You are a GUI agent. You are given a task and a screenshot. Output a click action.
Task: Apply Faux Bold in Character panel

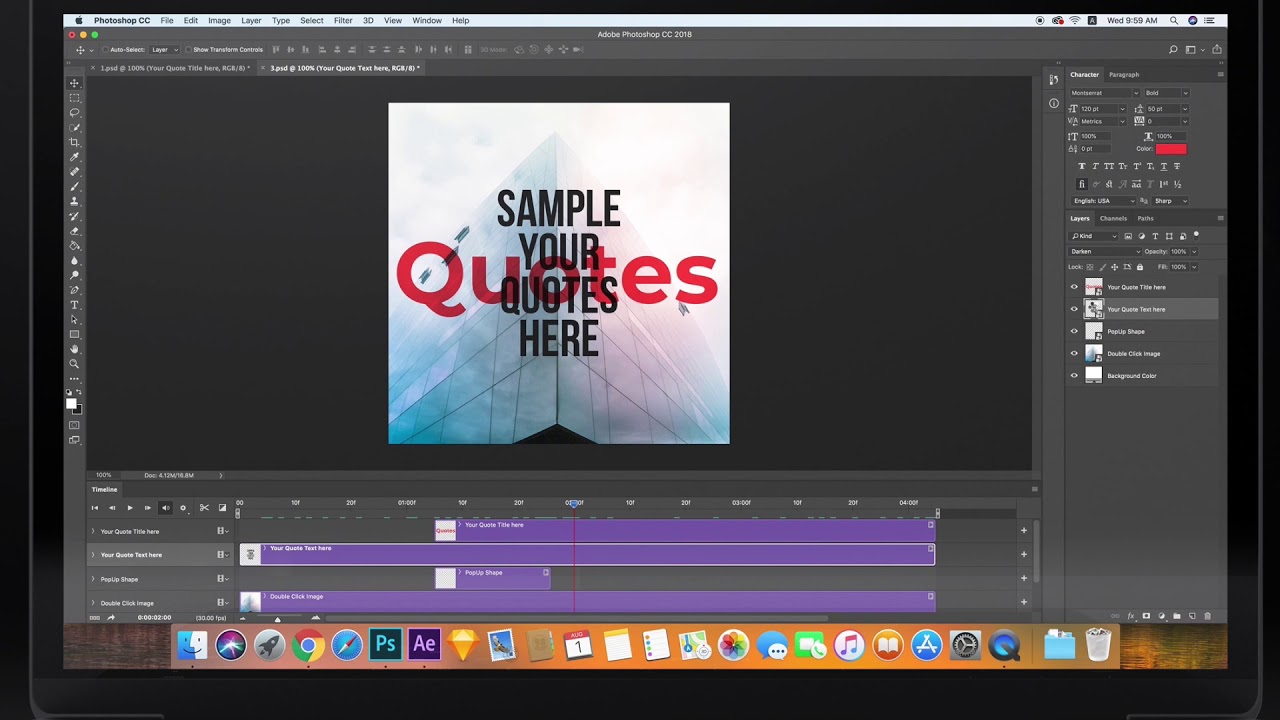(1082, 166)
